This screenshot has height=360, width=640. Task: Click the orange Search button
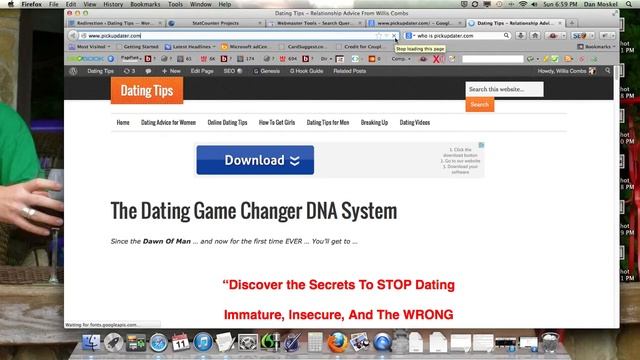coord(480,104)
